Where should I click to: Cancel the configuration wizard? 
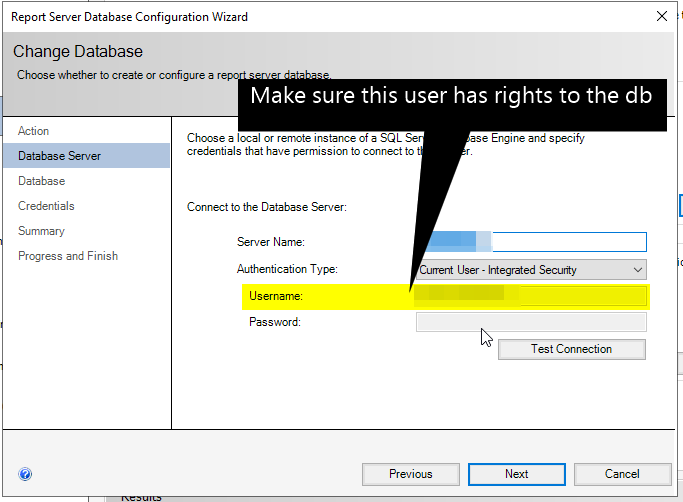point(622,474)
